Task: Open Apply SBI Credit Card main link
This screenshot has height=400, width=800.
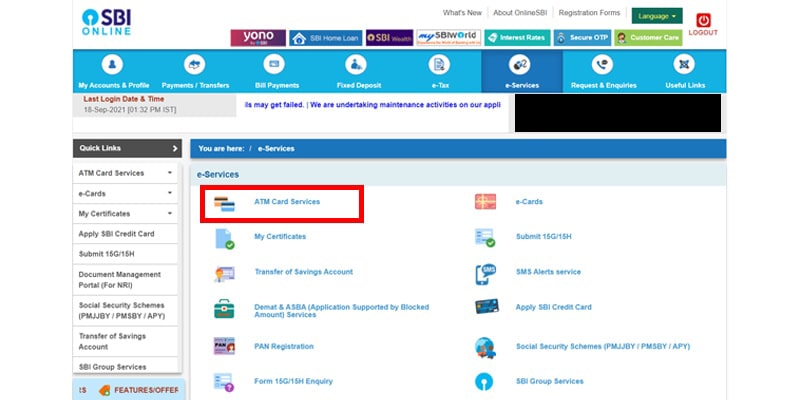Action: tap(554, 307)
